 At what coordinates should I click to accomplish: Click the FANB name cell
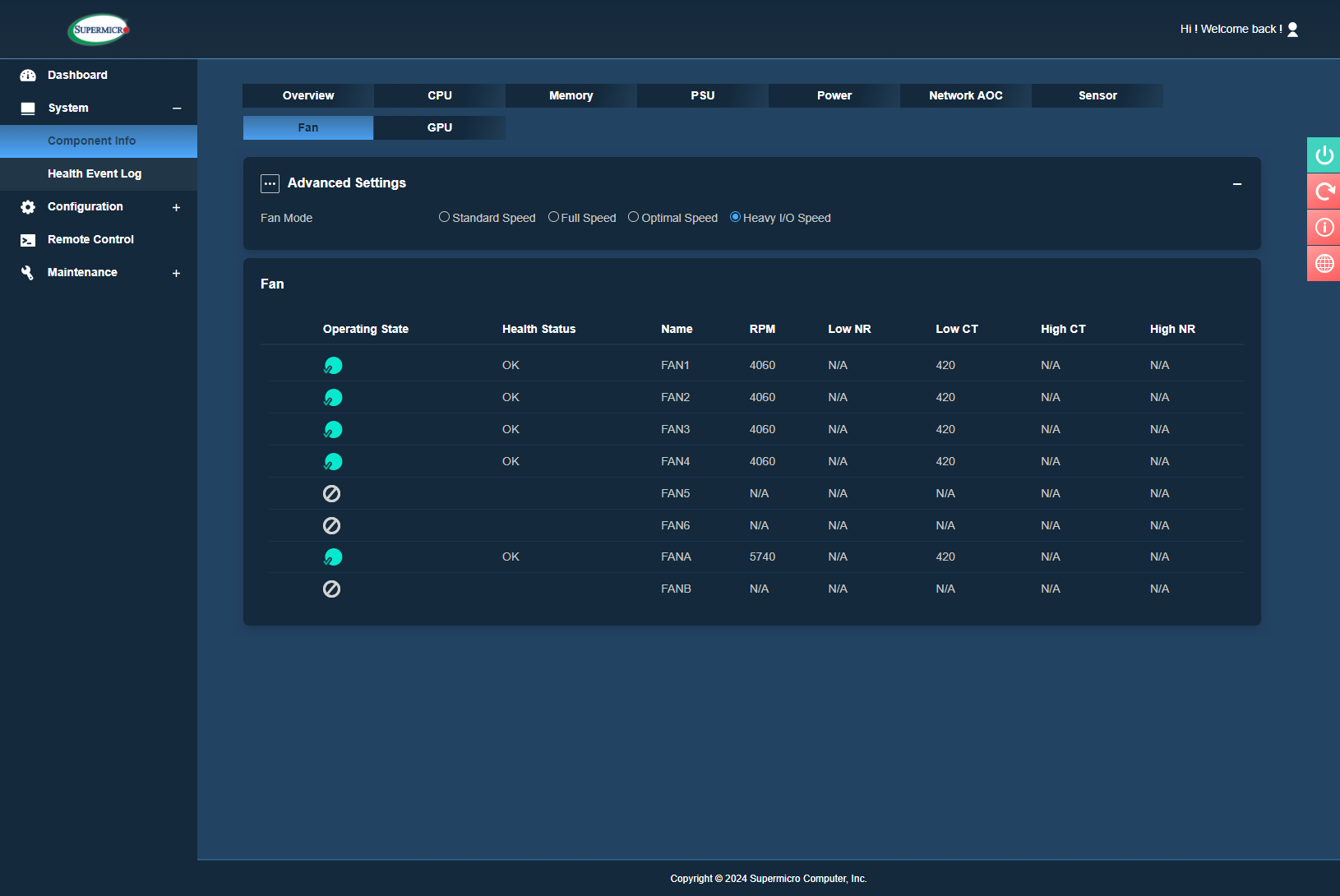676,589
